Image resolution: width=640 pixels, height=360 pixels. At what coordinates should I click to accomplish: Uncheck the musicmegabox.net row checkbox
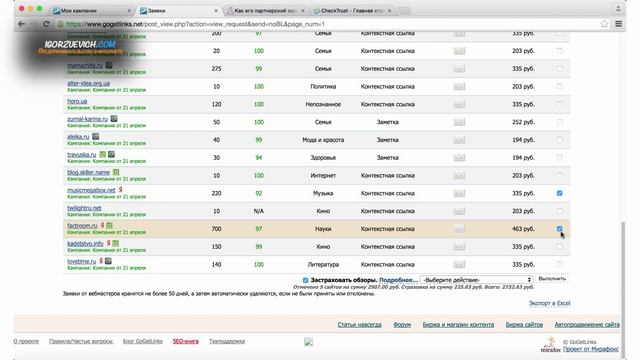point(560,193)
